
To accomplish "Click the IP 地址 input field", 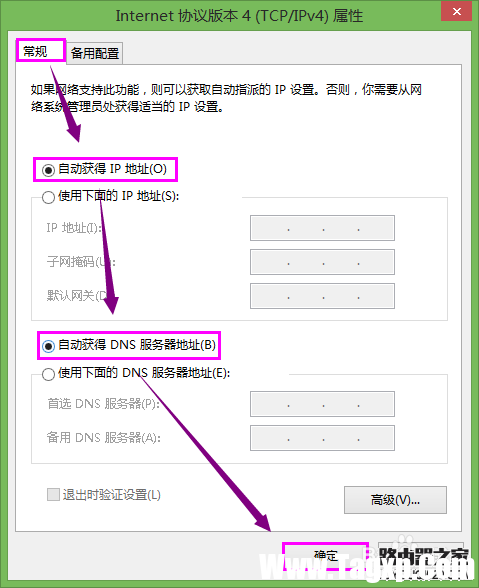I will 322,228.
